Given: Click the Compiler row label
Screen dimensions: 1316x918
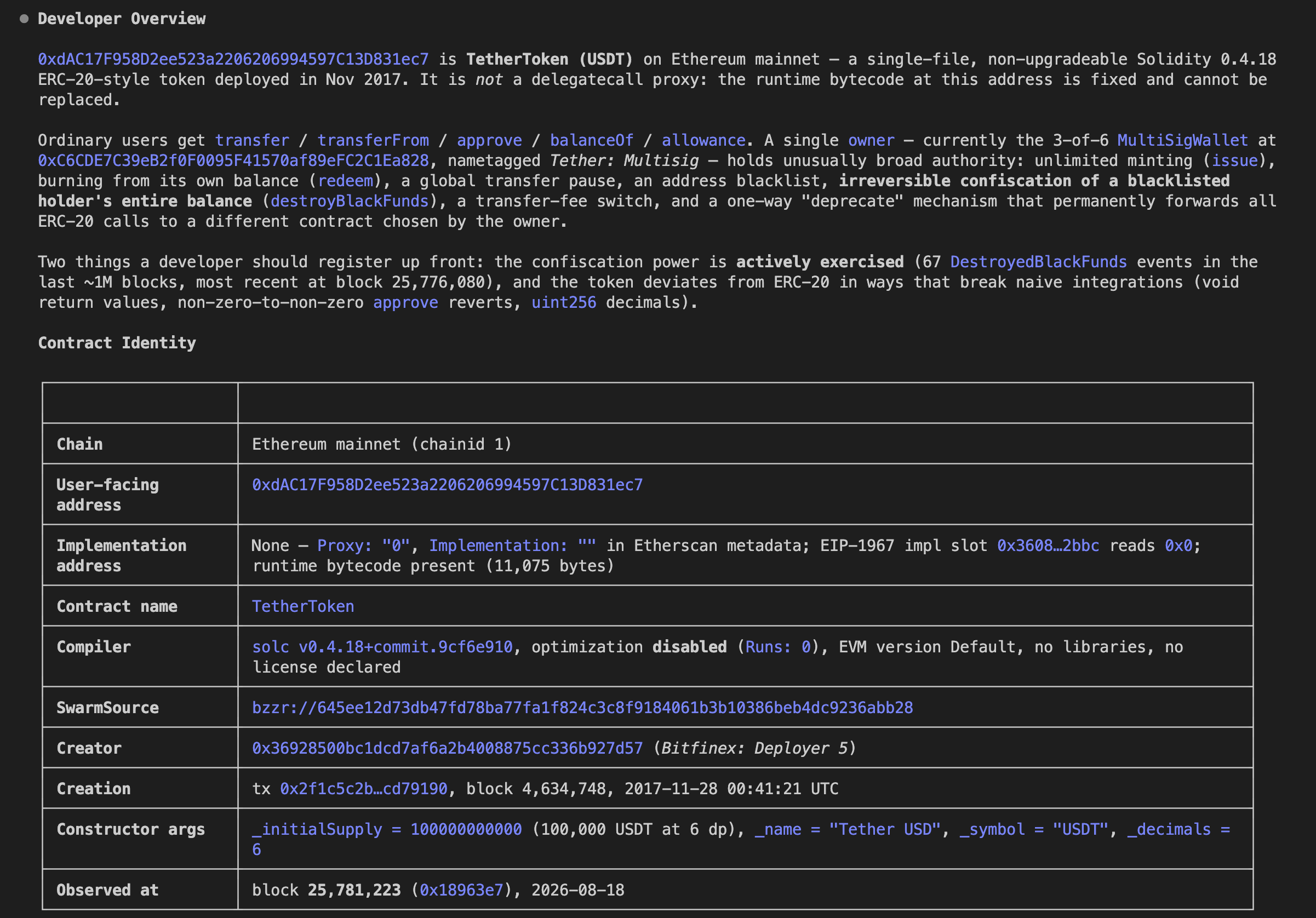Looking at the screenshot, I should 94,647.
